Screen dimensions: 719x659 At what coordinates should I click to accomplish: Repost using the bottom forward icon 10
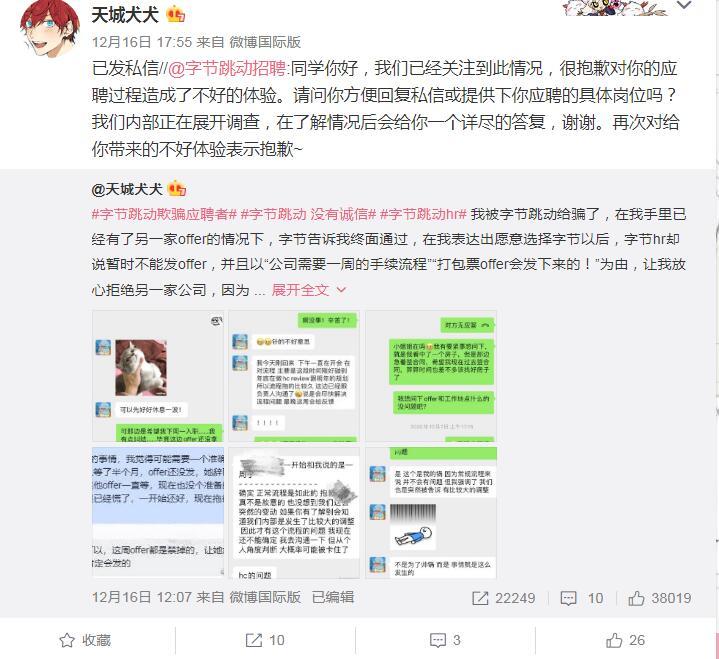pos(265,640)
